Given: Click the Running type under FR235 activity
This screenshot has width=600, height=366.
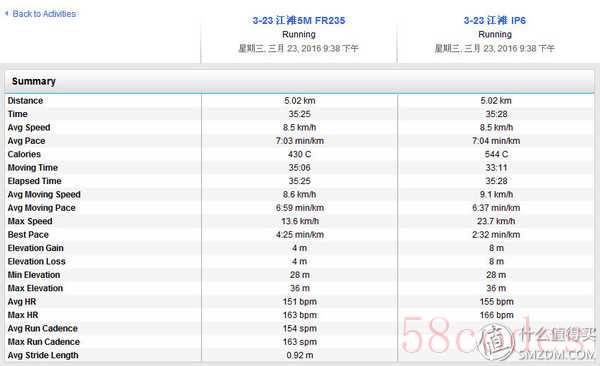Looking at the screenshot, I should coord(299,34).
